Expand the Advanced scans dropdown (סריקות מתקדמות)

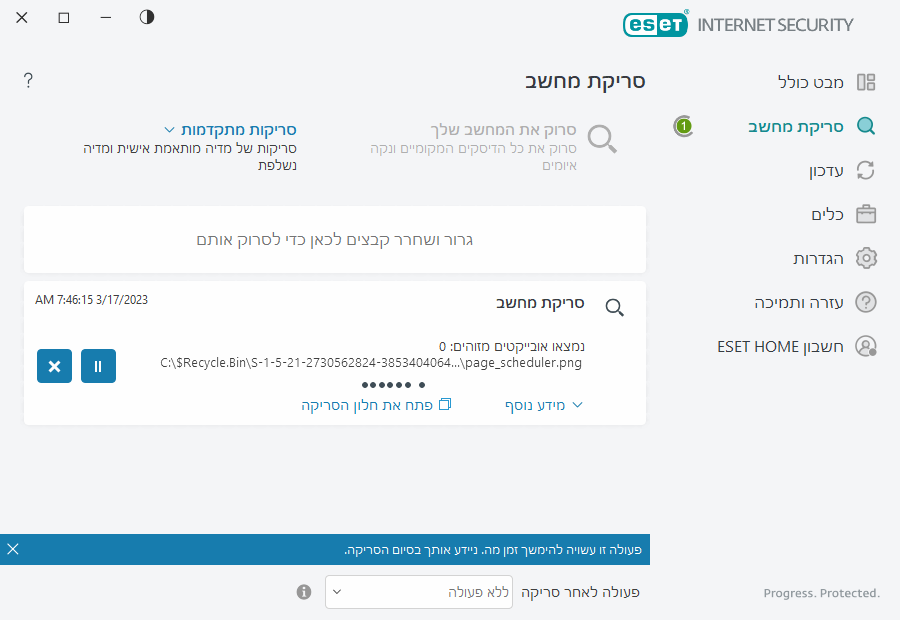[x=230, y=130]
